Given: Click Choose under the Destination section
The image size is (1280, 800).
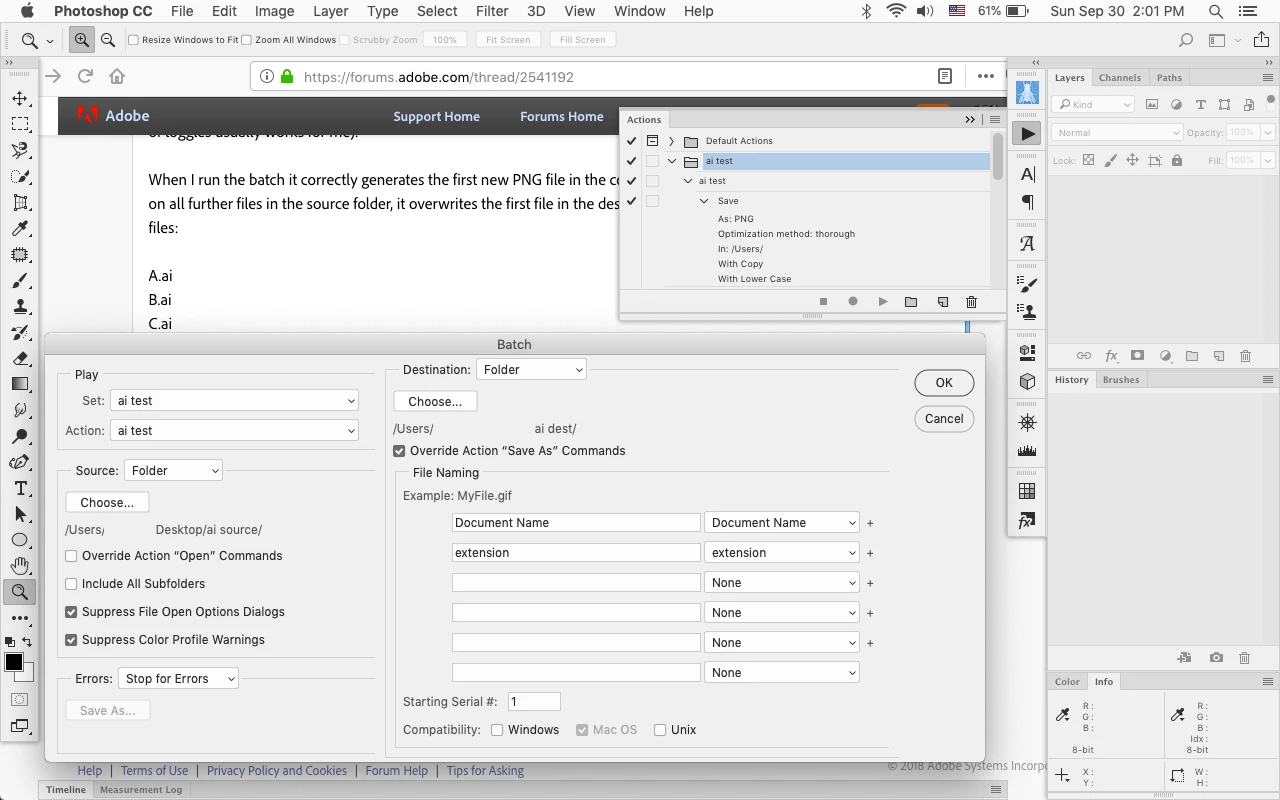Looking at the screenshot, I should [x=435, y=402].
